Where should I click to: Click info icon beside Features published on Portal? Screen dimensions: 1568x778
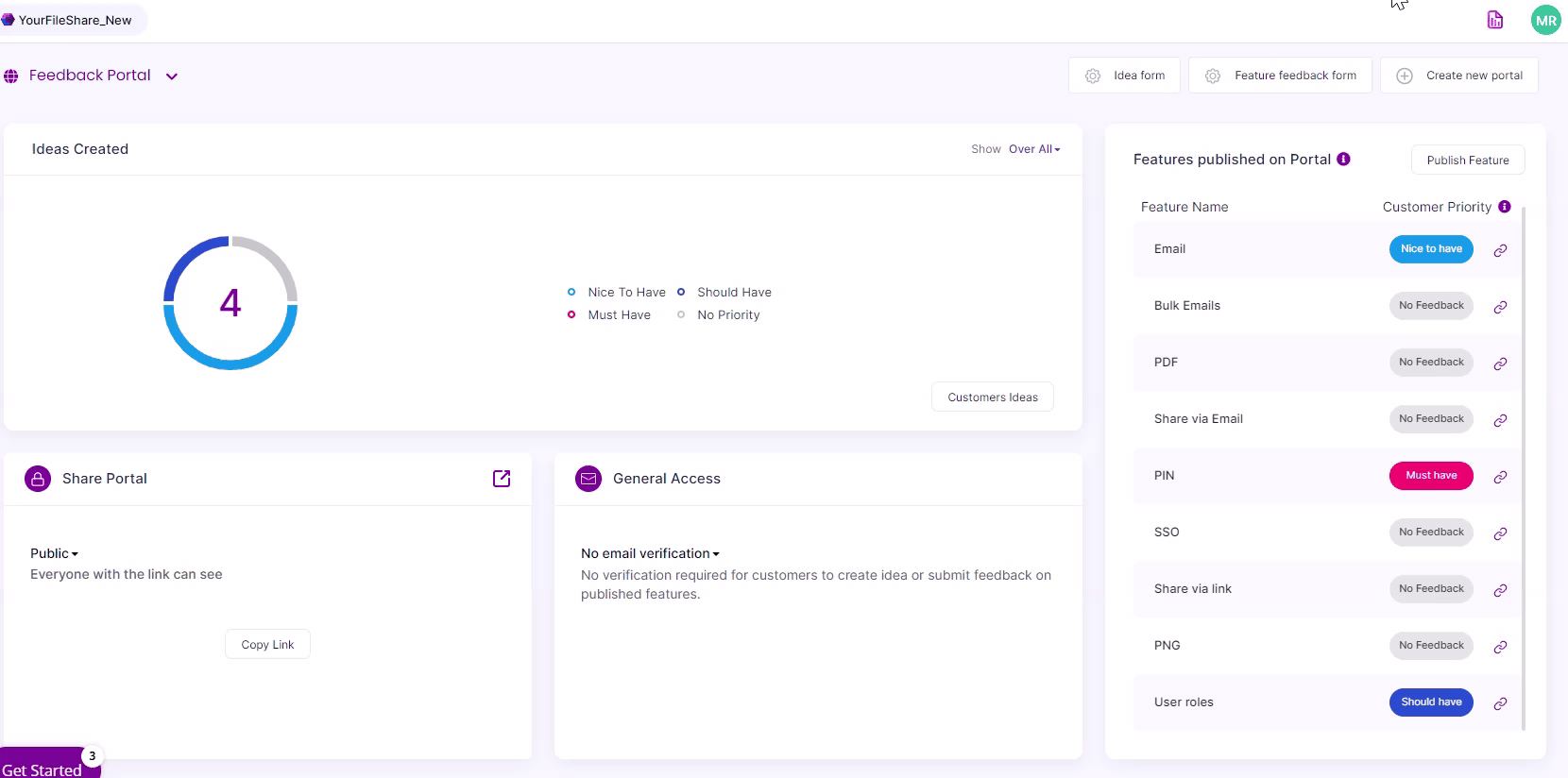[1343, 159]
